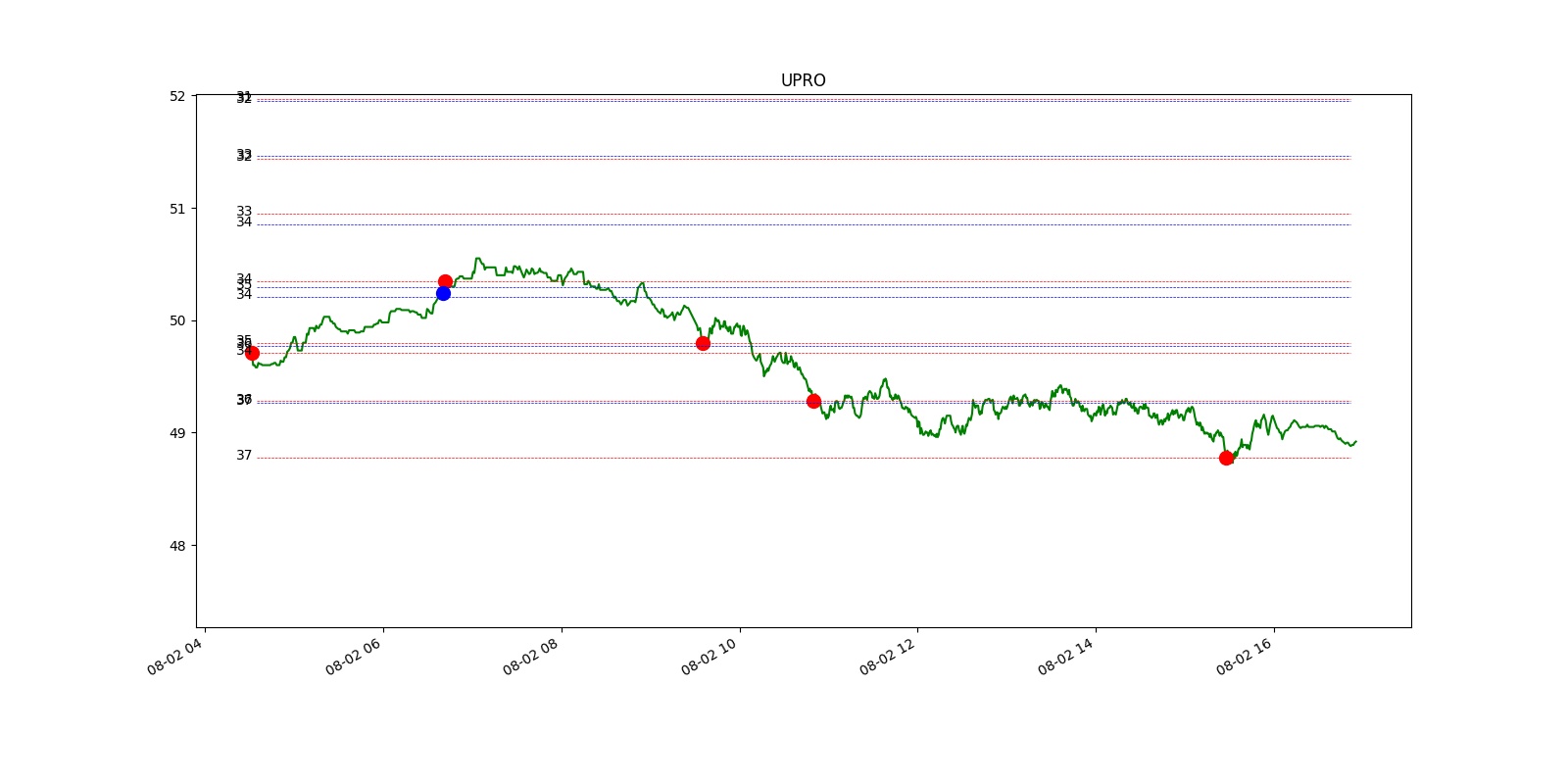Click the red marker at the chart's start

pos(252,353)
